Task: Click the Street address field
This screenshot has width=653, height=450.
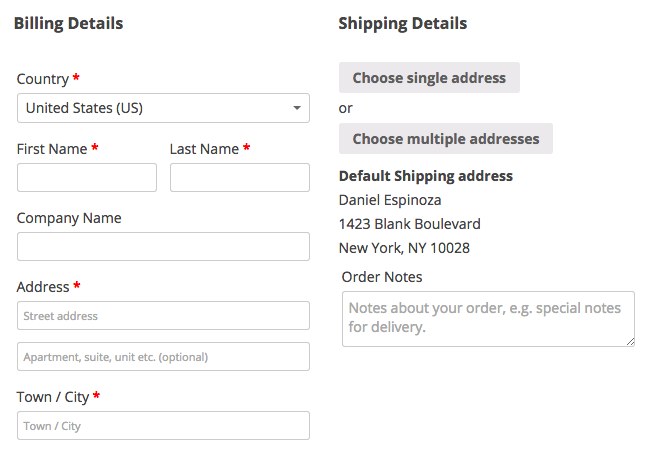Action: (163, 316)
